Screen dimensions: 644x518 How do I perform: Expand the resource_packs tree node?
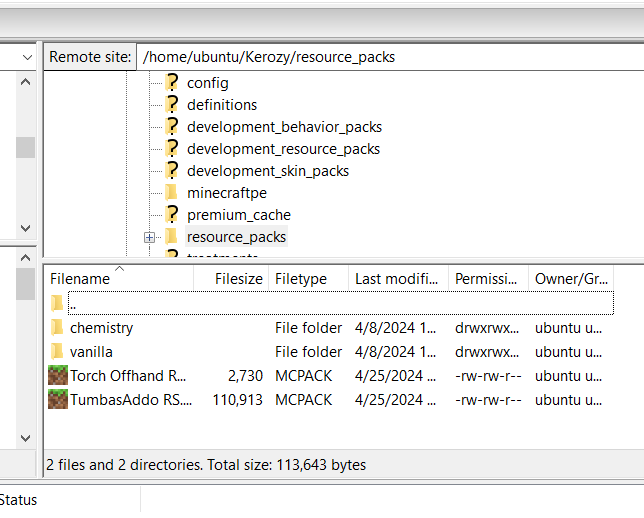(149, 237)
